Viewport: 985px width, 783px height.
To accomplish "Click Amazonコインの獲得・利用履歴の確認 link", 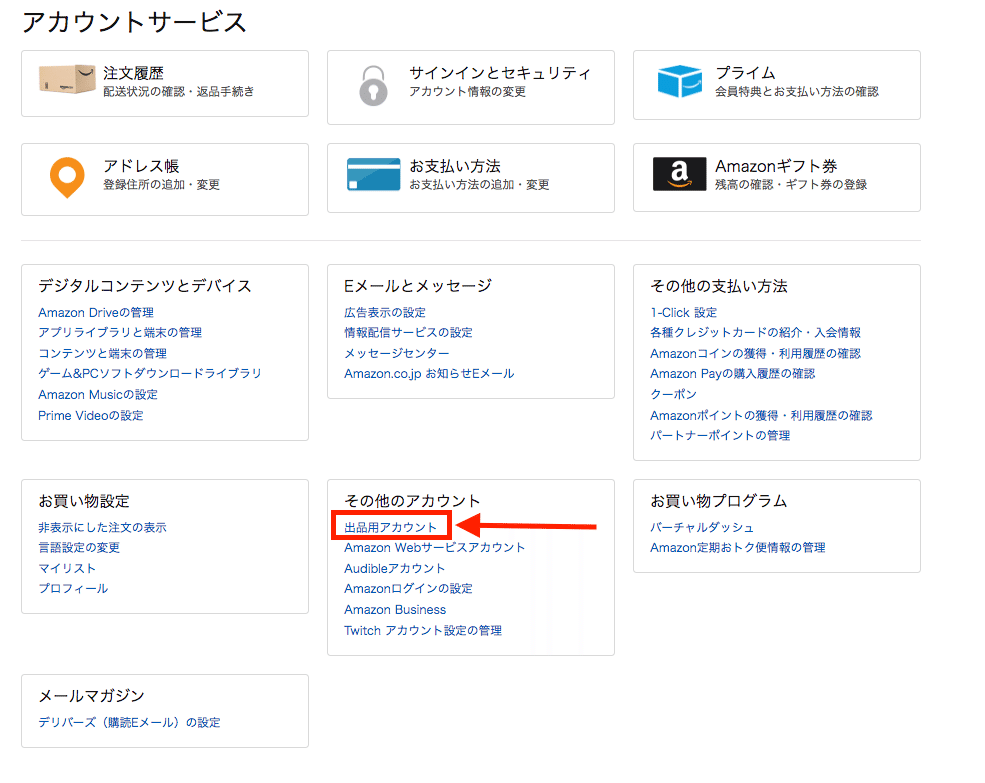I will coord(756,353).
